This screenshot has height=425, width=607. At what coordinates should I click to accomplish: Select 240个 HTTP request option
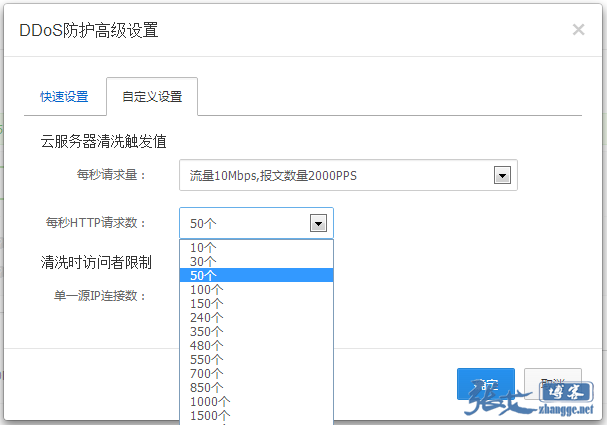tap(207, 317)
